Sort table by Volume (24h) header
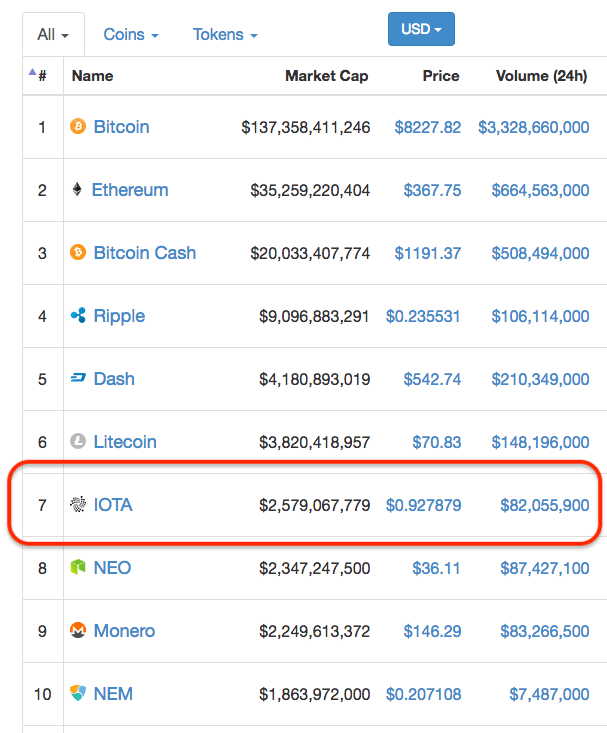This screenshot has width=607, height=733. (x=542, y=76)
